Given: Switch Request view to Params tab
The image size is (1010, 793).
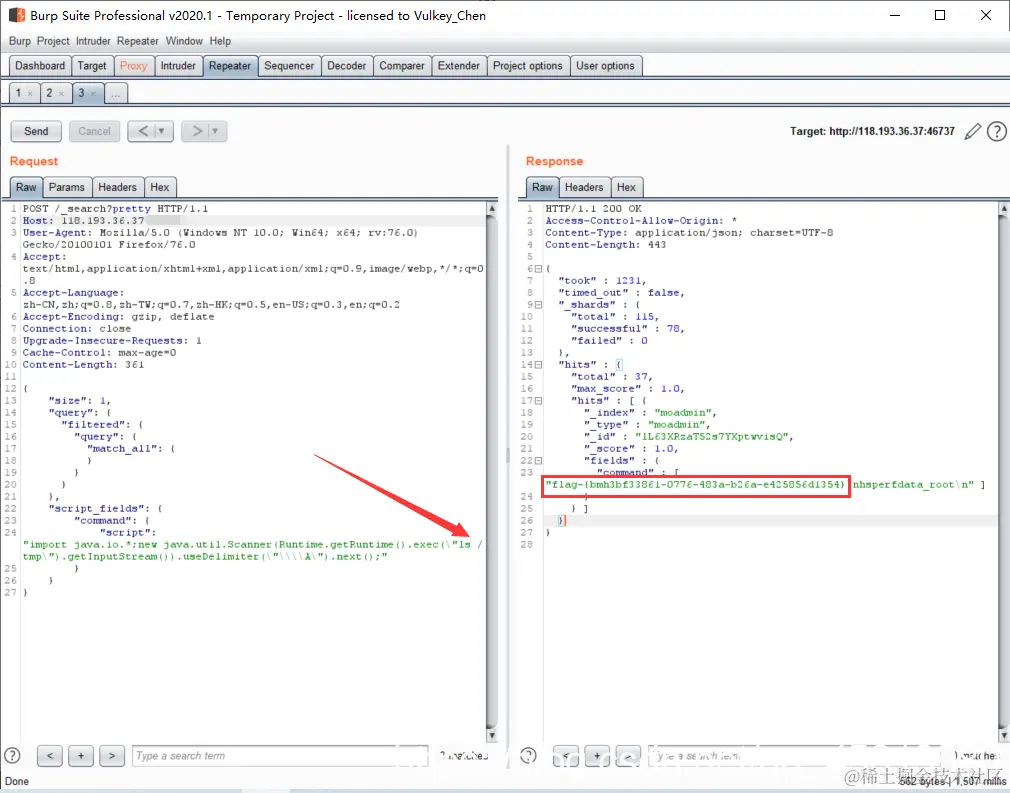Looking at the screenshot, I should tap(66, 187).
